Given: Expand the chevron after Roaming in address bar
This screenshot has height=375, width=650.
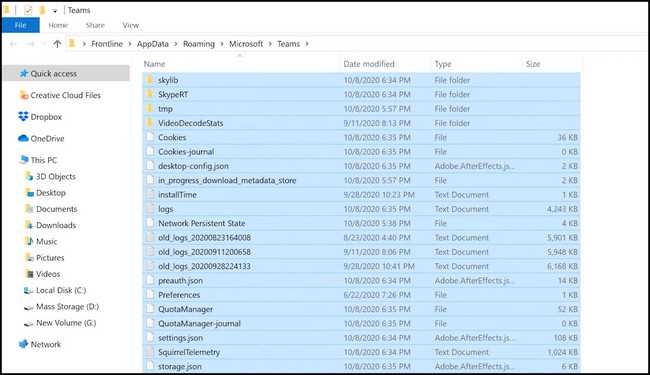Looking at the screenshot, I should coord(222,44).
